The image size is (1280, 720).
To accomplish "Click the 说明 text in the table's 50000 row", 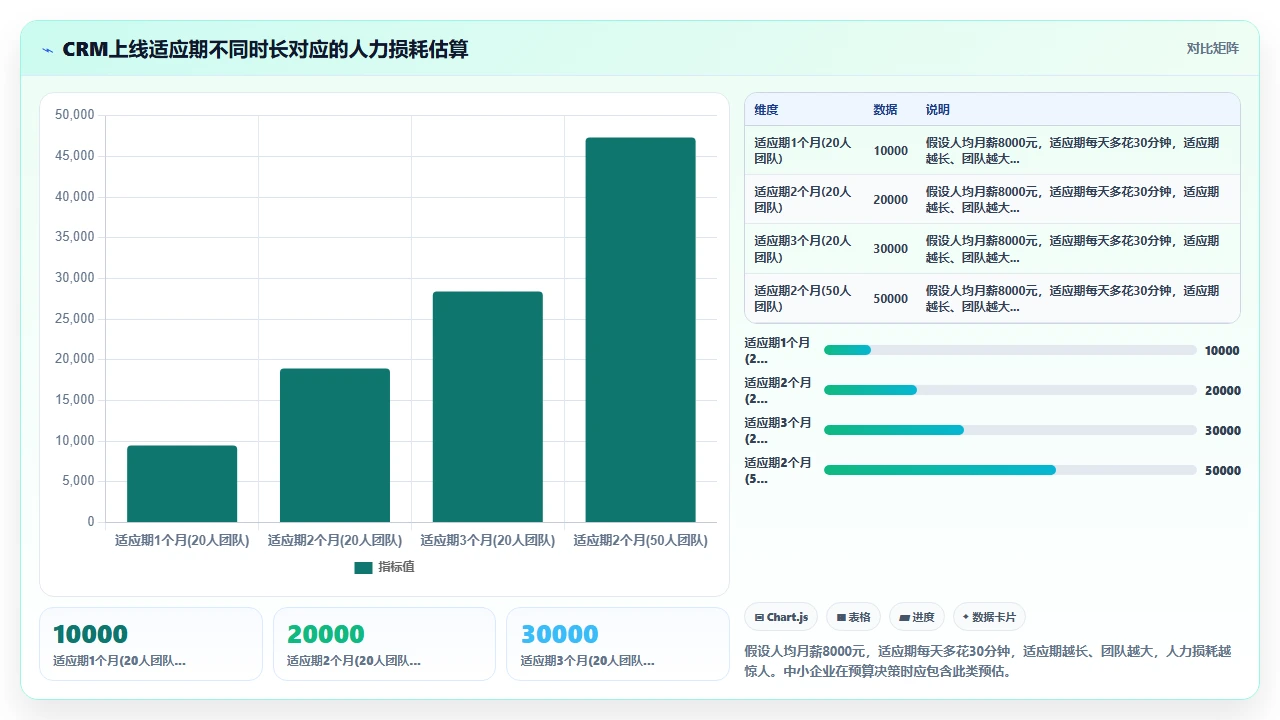I will click(x=1073, y=299).
